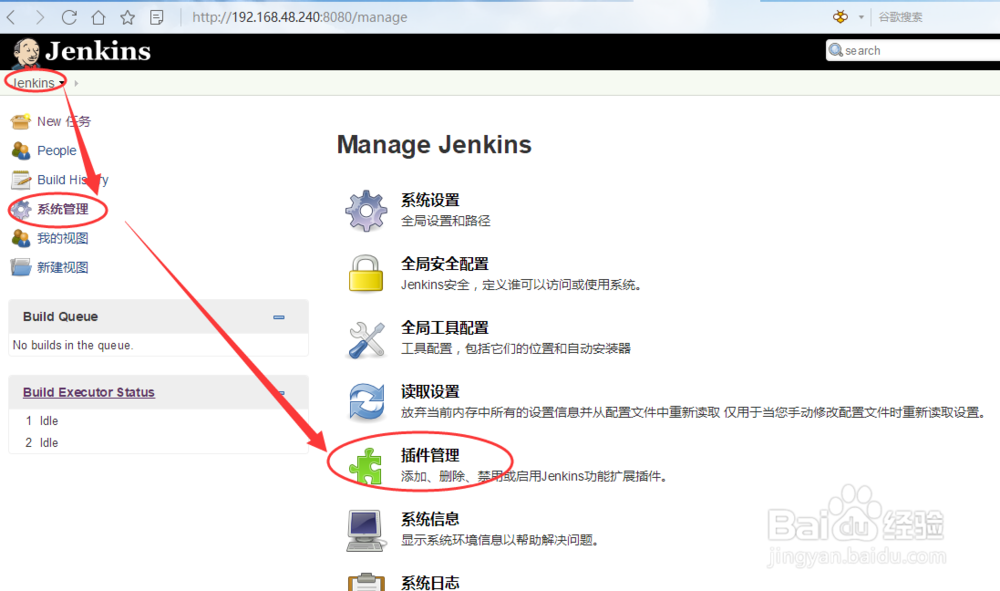Click the browser forward arrow
Screen dimensions: 1000x591
(40, 17)
